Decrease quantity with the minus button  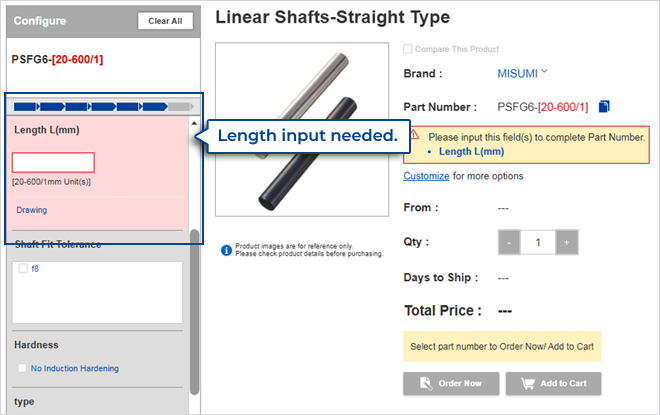(509, 242)
